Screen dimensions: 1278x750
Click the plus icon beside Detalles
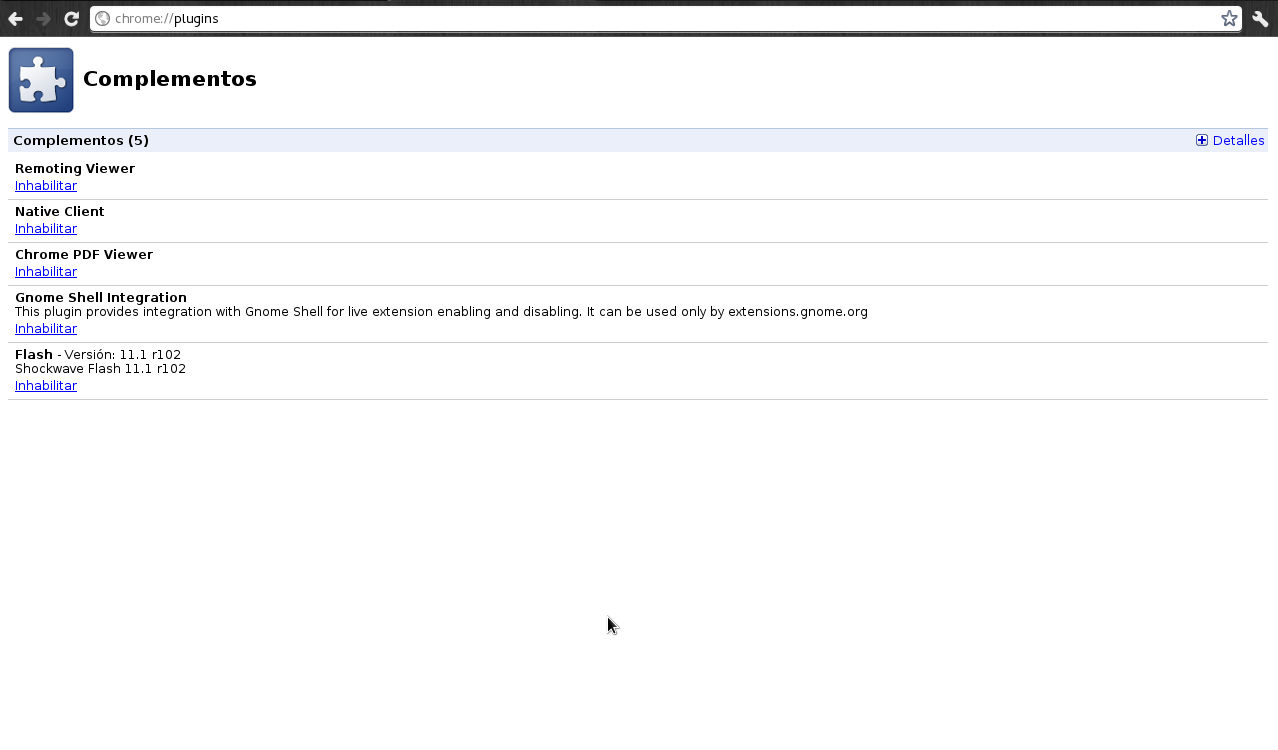coord(1202,141)
